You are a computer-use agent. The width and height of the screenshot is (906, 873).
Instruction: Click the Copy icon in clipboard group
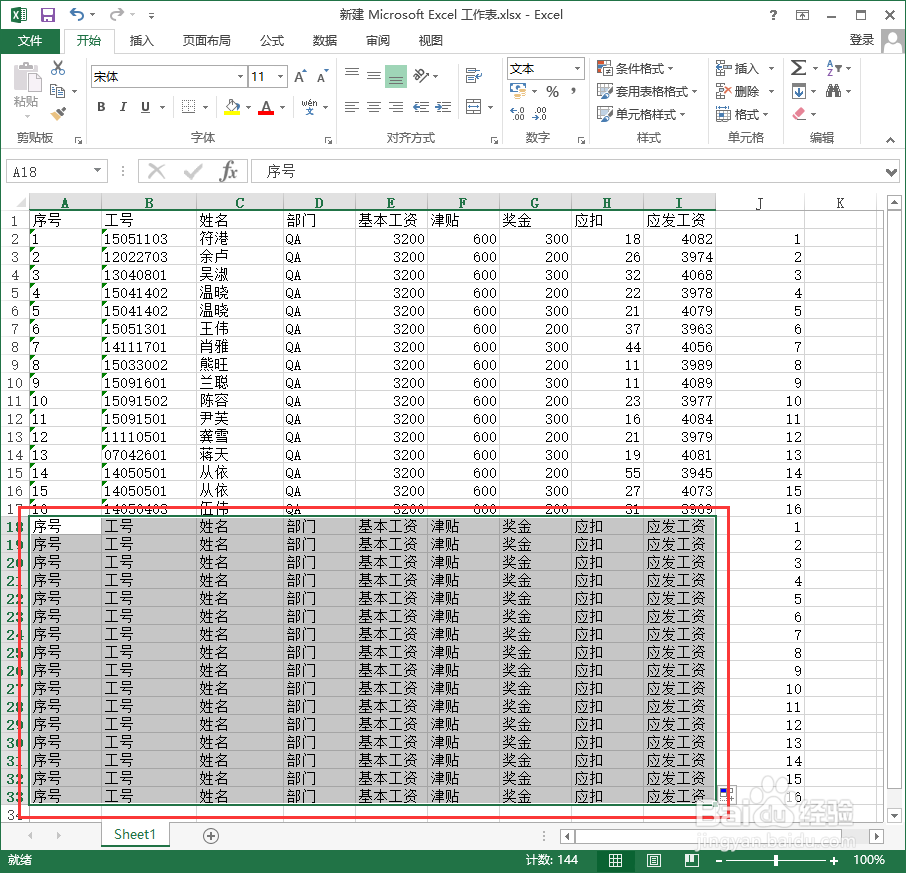58,91
